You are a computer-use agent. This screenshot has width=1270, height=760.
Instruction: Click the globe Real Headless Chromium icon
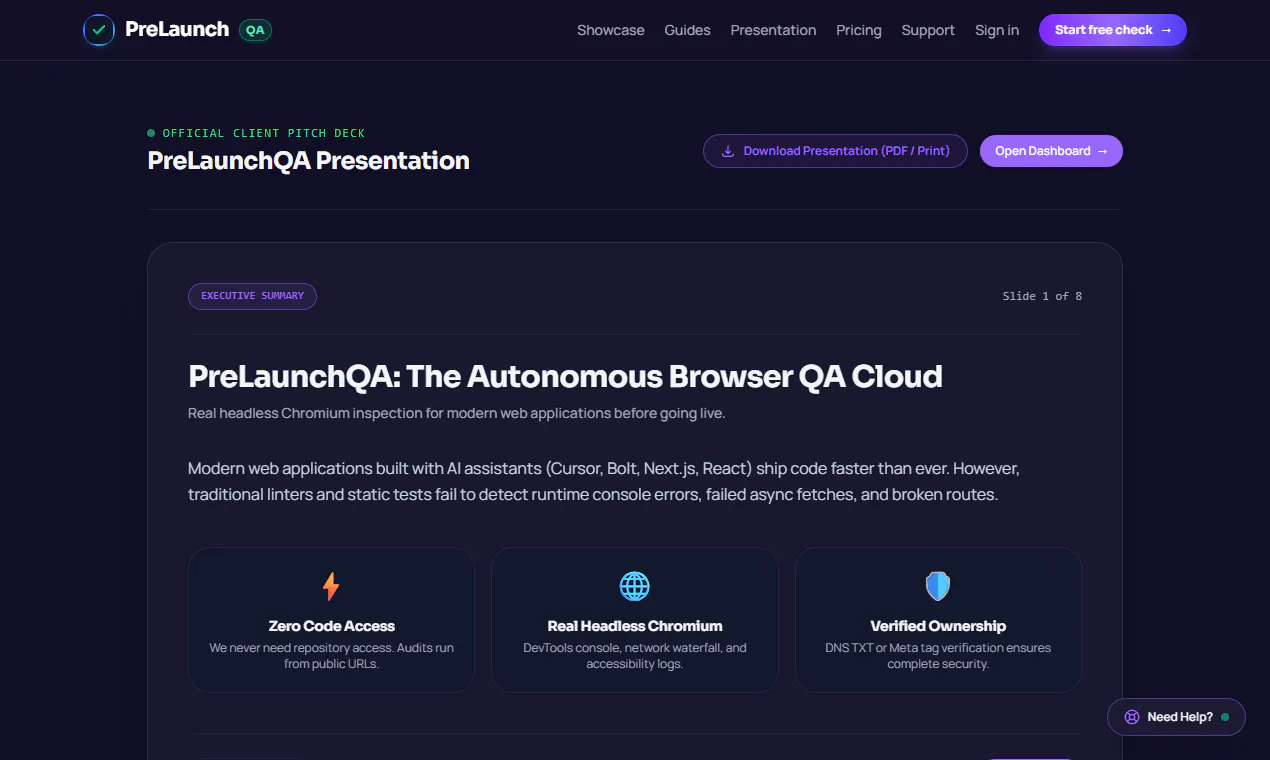[x=635, y=586]
